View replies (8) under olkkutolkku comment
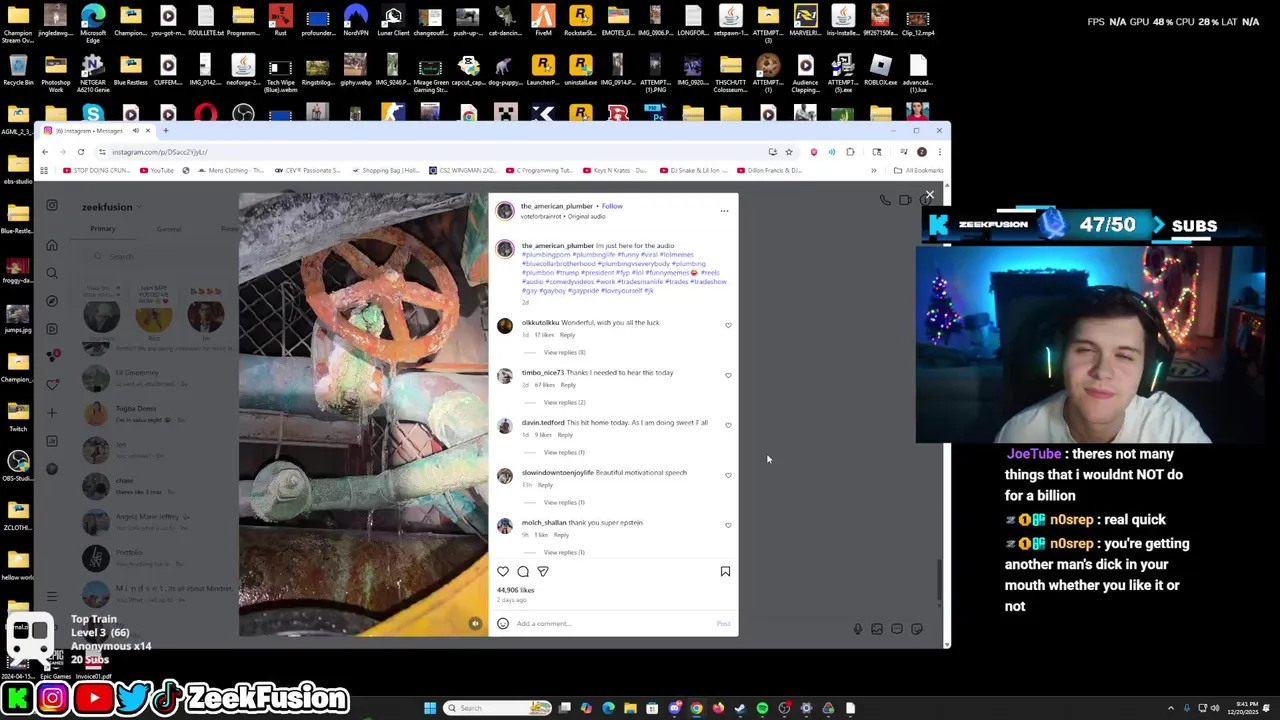Viewport: 1280px width, 720px height. tap(564, 352)
